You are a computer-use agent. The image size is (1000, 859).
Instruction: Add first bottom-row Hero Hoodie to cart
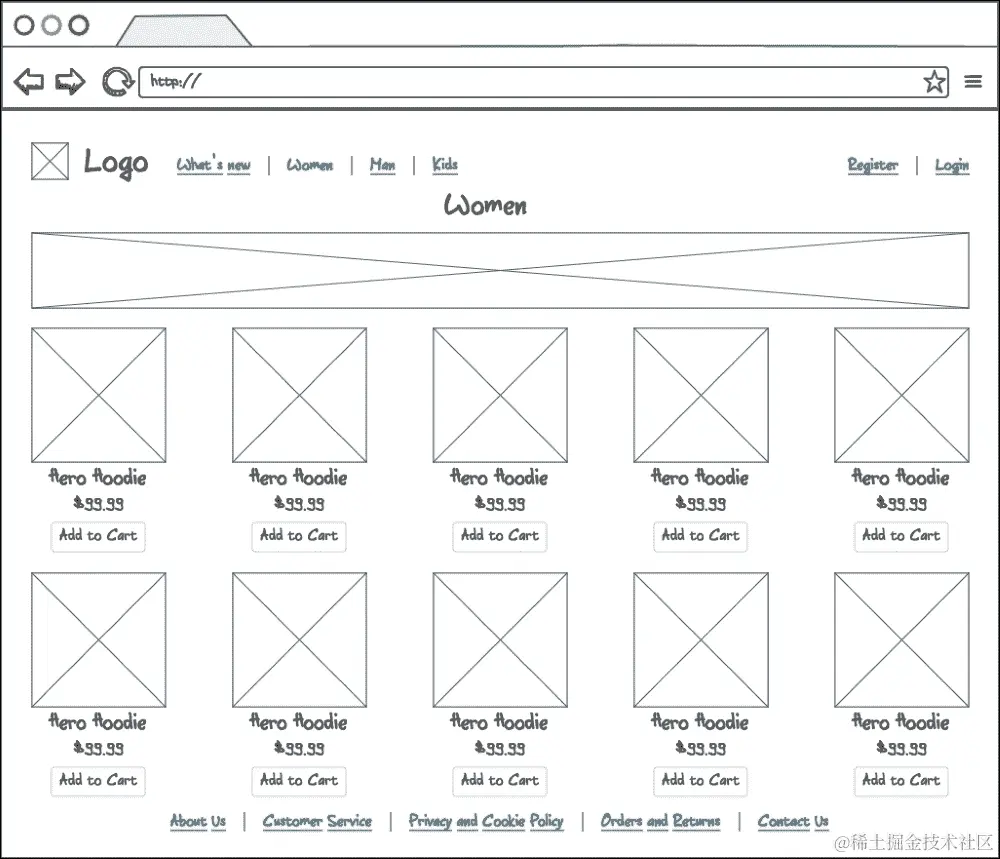[98, 781]
